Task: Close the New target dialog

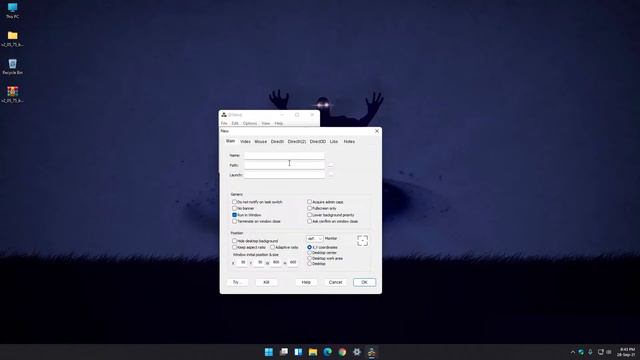Action: coord(377,131)
